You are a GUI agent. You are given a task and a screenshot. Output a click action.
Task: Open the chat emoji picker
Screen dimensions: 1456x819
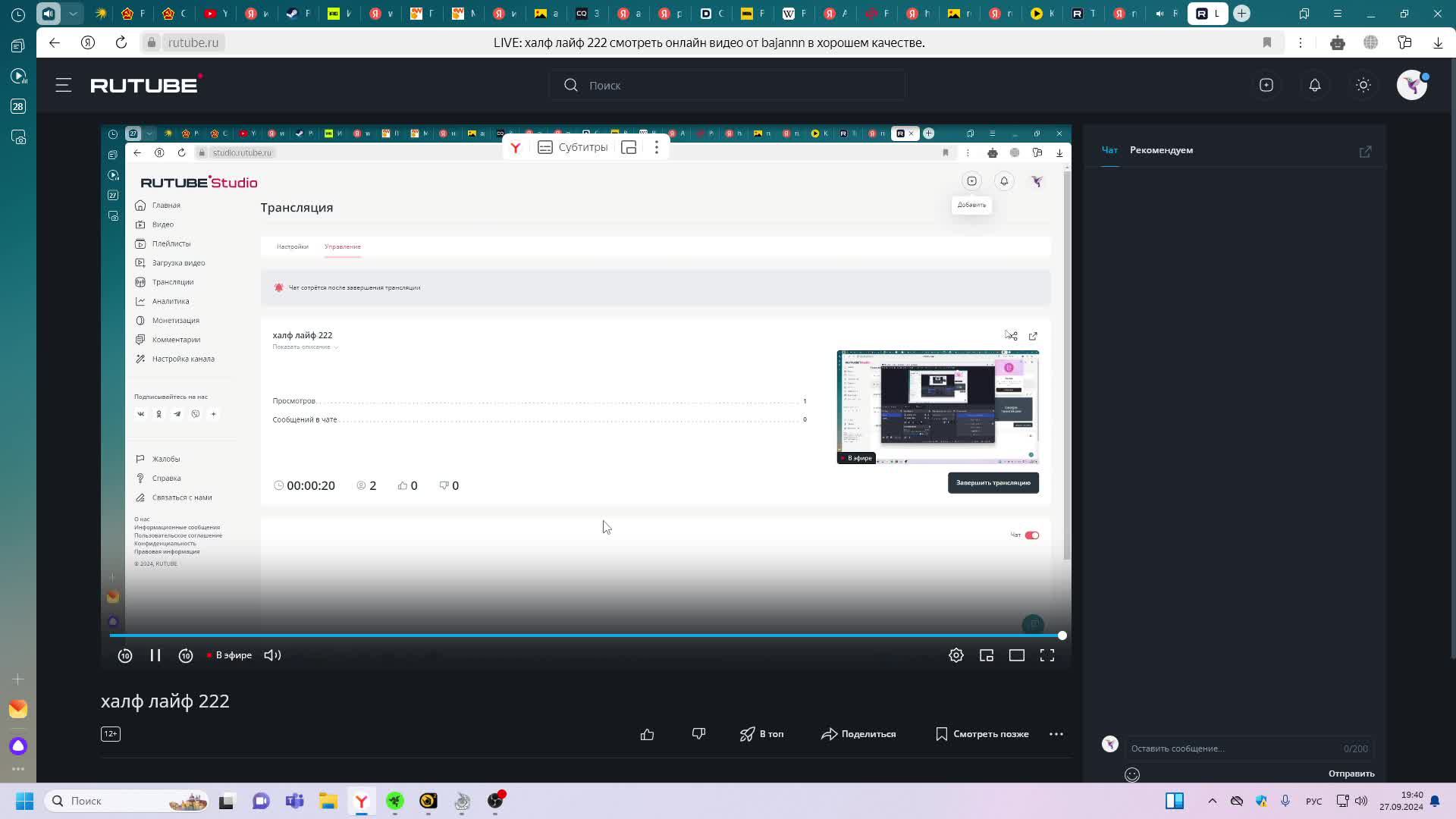(x=1132, y=774)
